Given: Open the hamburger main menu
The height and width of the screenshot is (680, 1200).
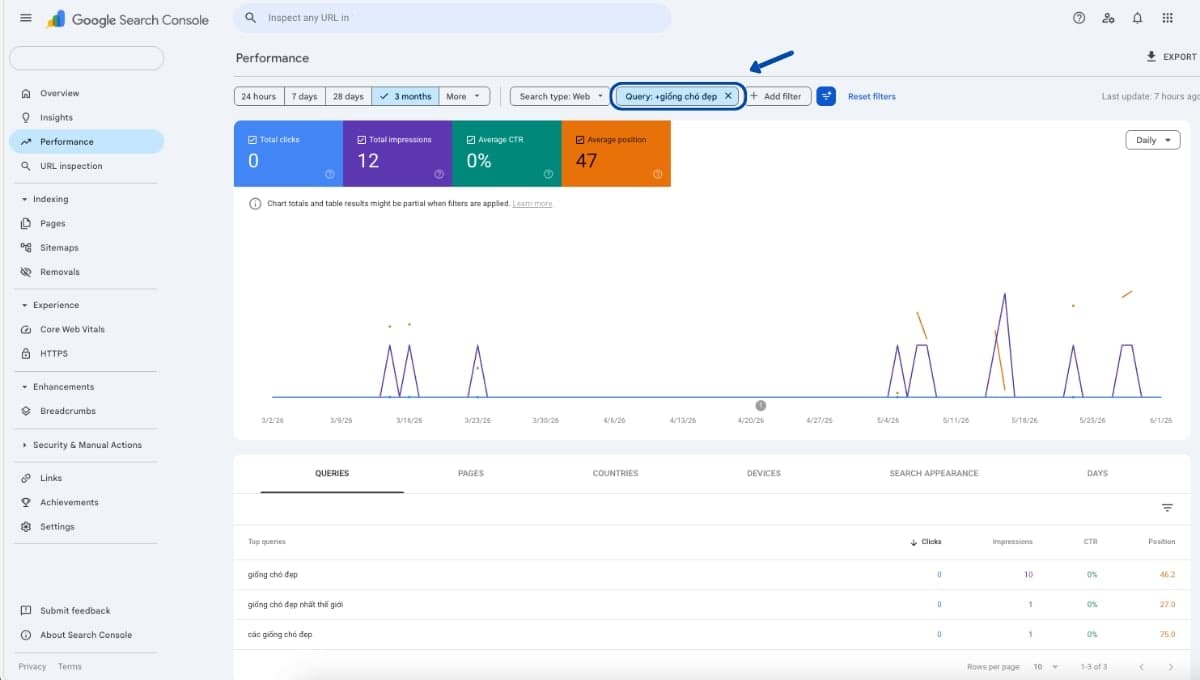Looking at the screenshot, I should click(x=26, y=18).
